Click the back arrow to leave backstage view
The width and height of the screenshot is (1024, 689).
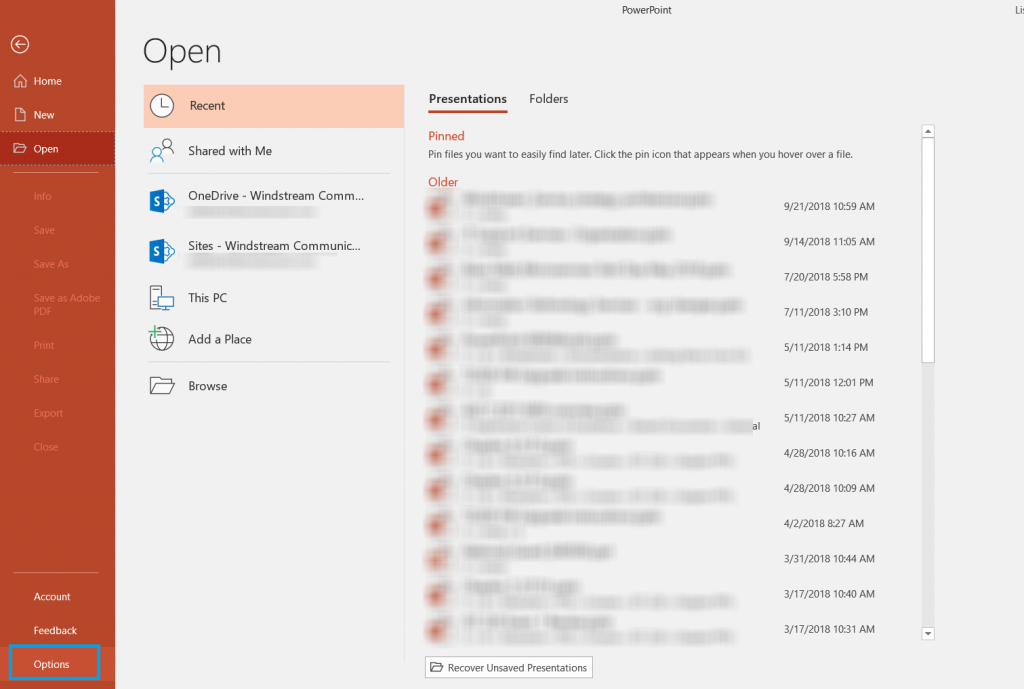click(x=19, y=44)
